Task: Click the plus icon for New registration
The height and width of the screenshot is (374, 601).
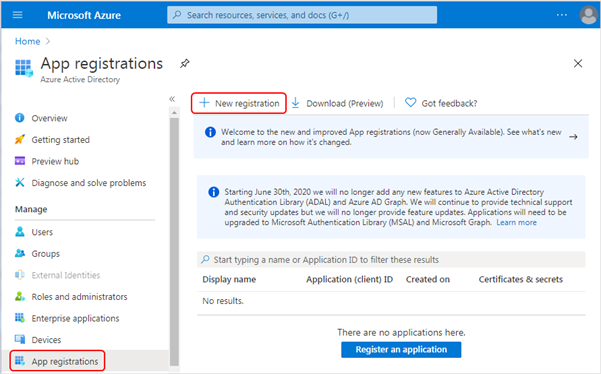Action: [x=204, y=103]
